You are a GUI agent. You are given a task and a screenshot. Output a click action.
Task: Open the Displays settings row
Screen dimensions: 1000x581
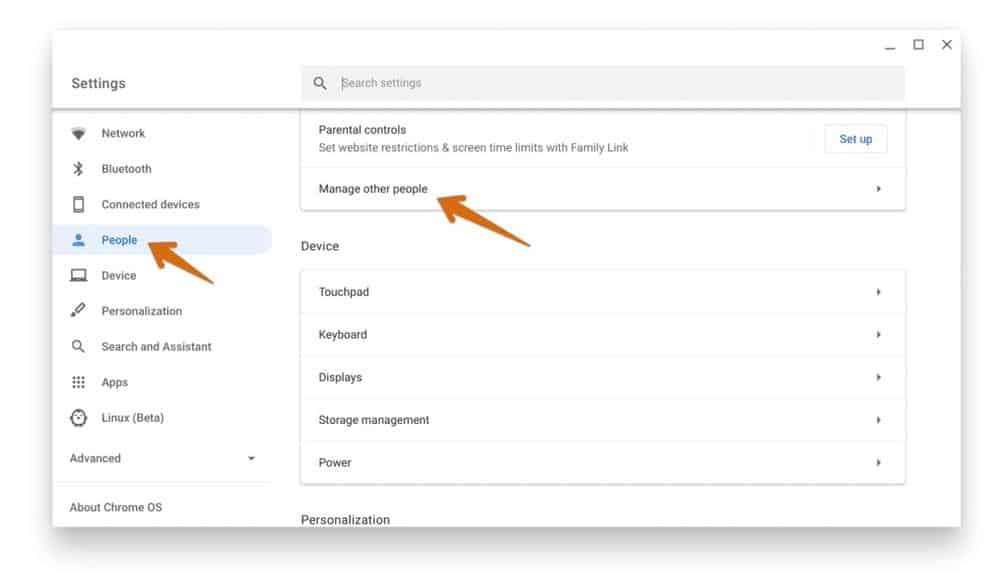[602, 377]
